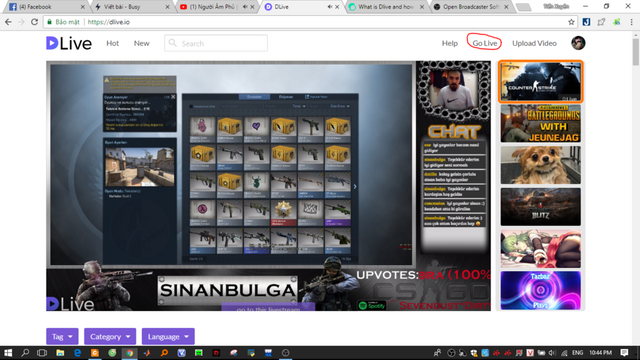Open Task View on taskbar

pos(42,353)
